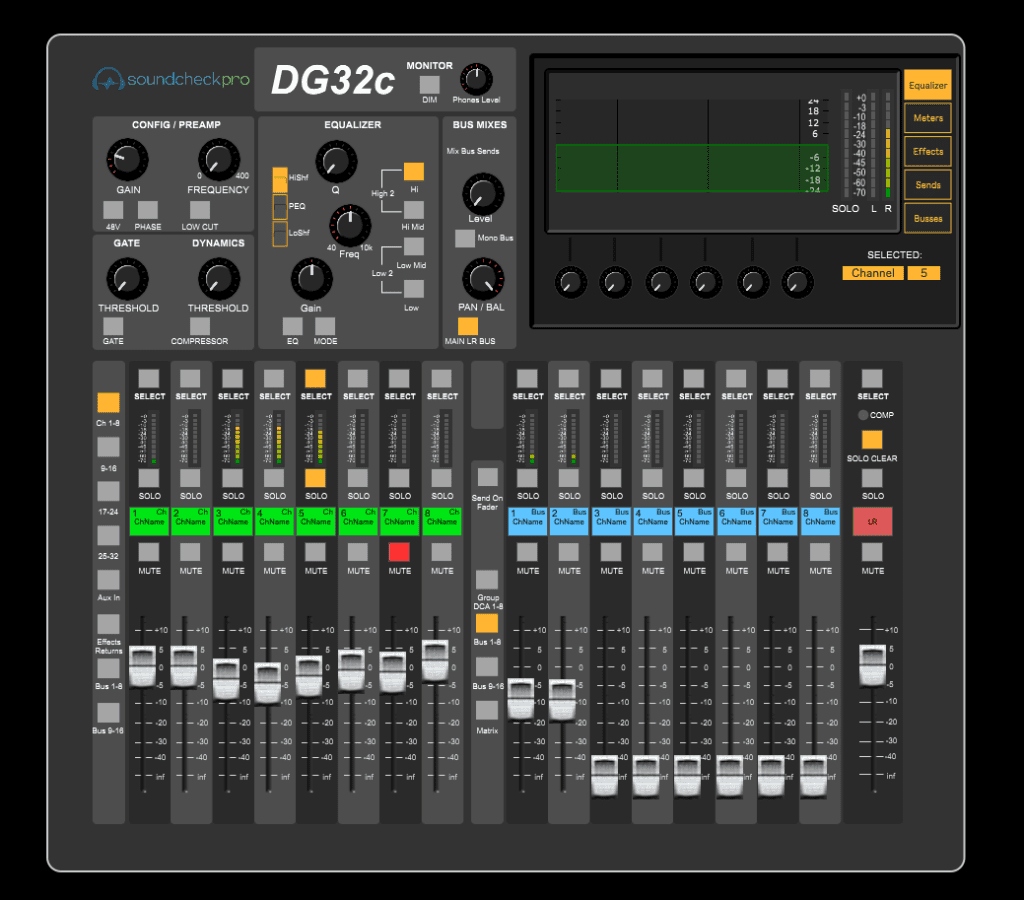
Task: Click the red LR main label
Action: [872, 521]
